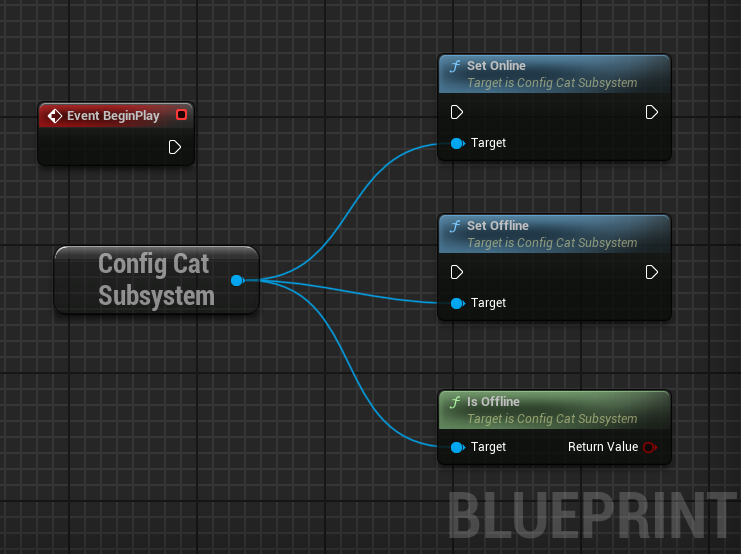Select the Config Cat Subsystem node
741x554 pixels.
156,280
